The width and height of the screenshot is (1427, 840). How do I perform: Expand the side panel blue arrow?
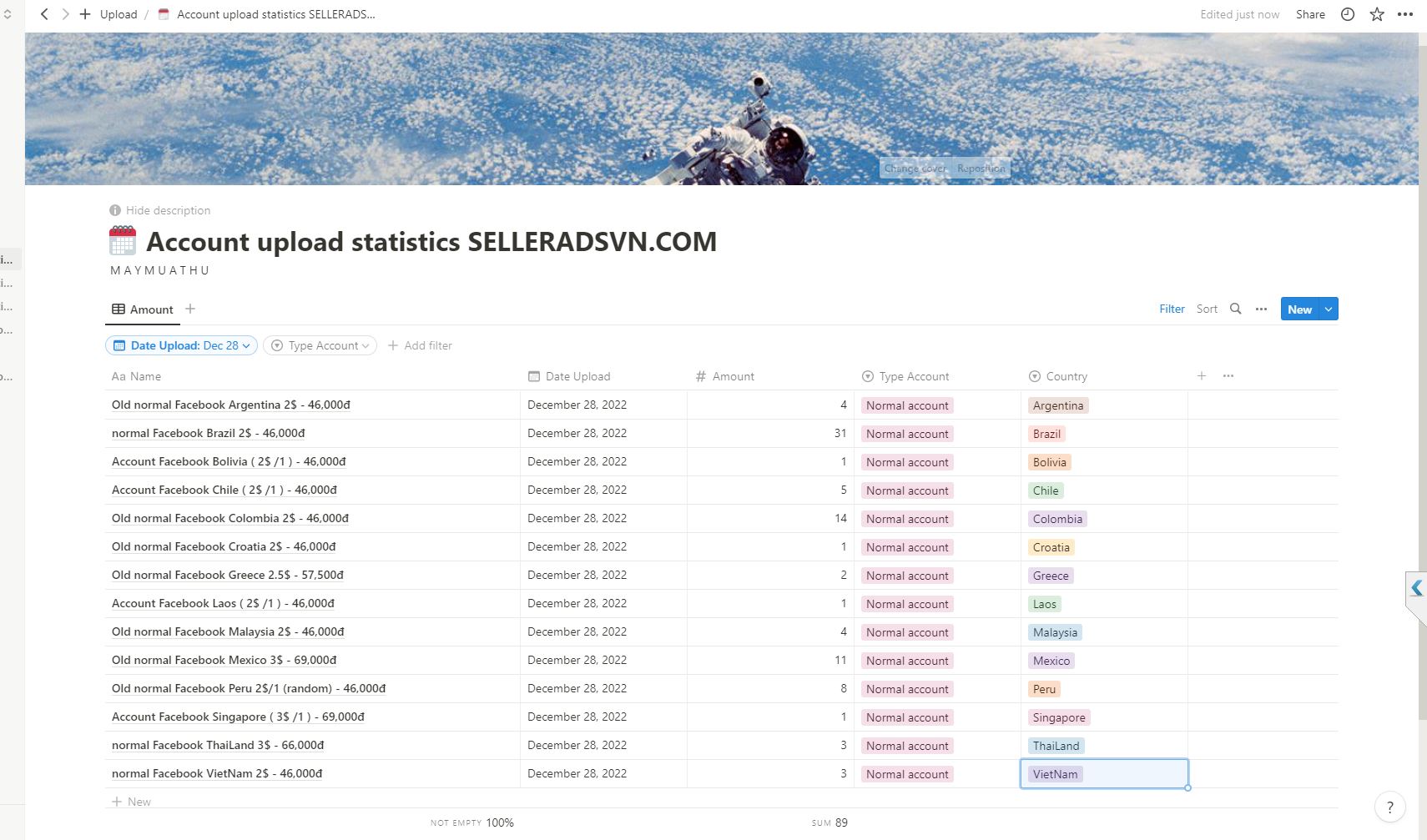1417,588
